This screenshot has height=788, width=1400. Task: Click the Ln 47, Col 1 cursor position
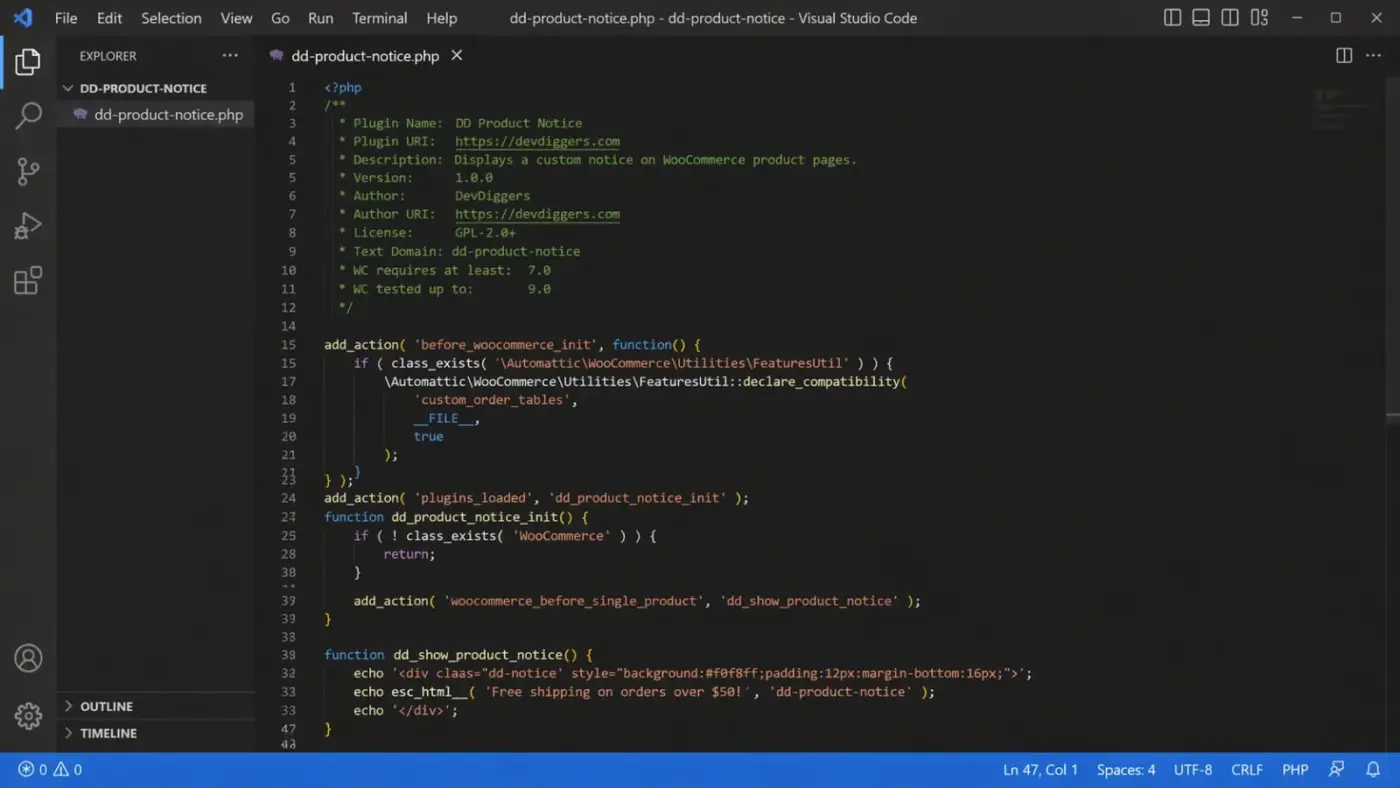pos(1040,770)
